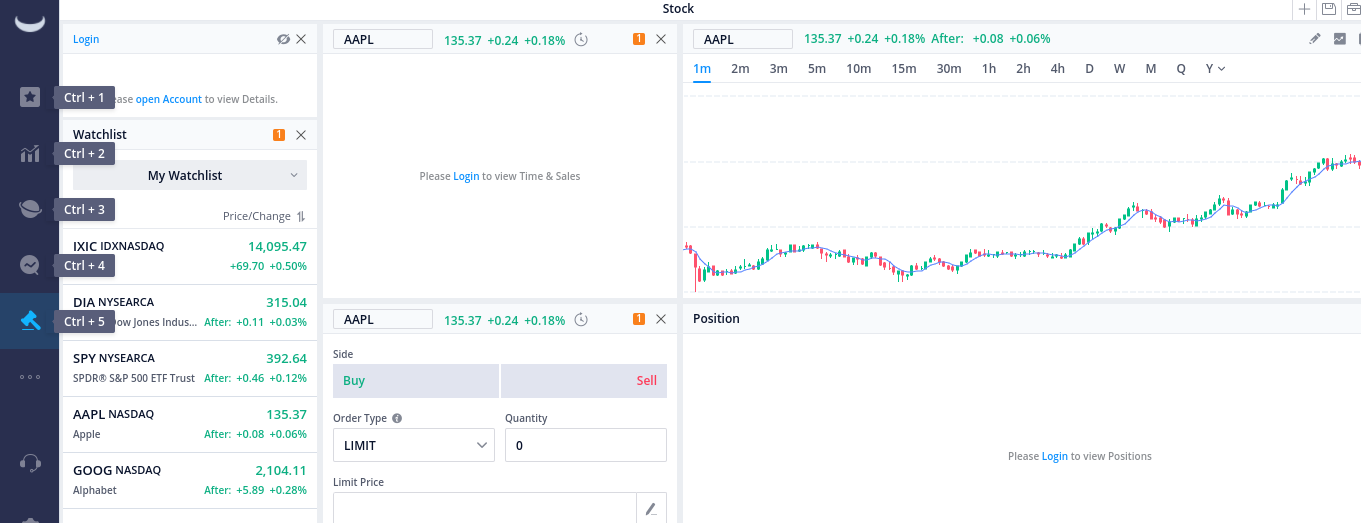Image resolution: width=1361 pixels, height=523 pixels.
Task: Click the Time & Sales AAPL symbol field
Action: click(x=383, y=39)
